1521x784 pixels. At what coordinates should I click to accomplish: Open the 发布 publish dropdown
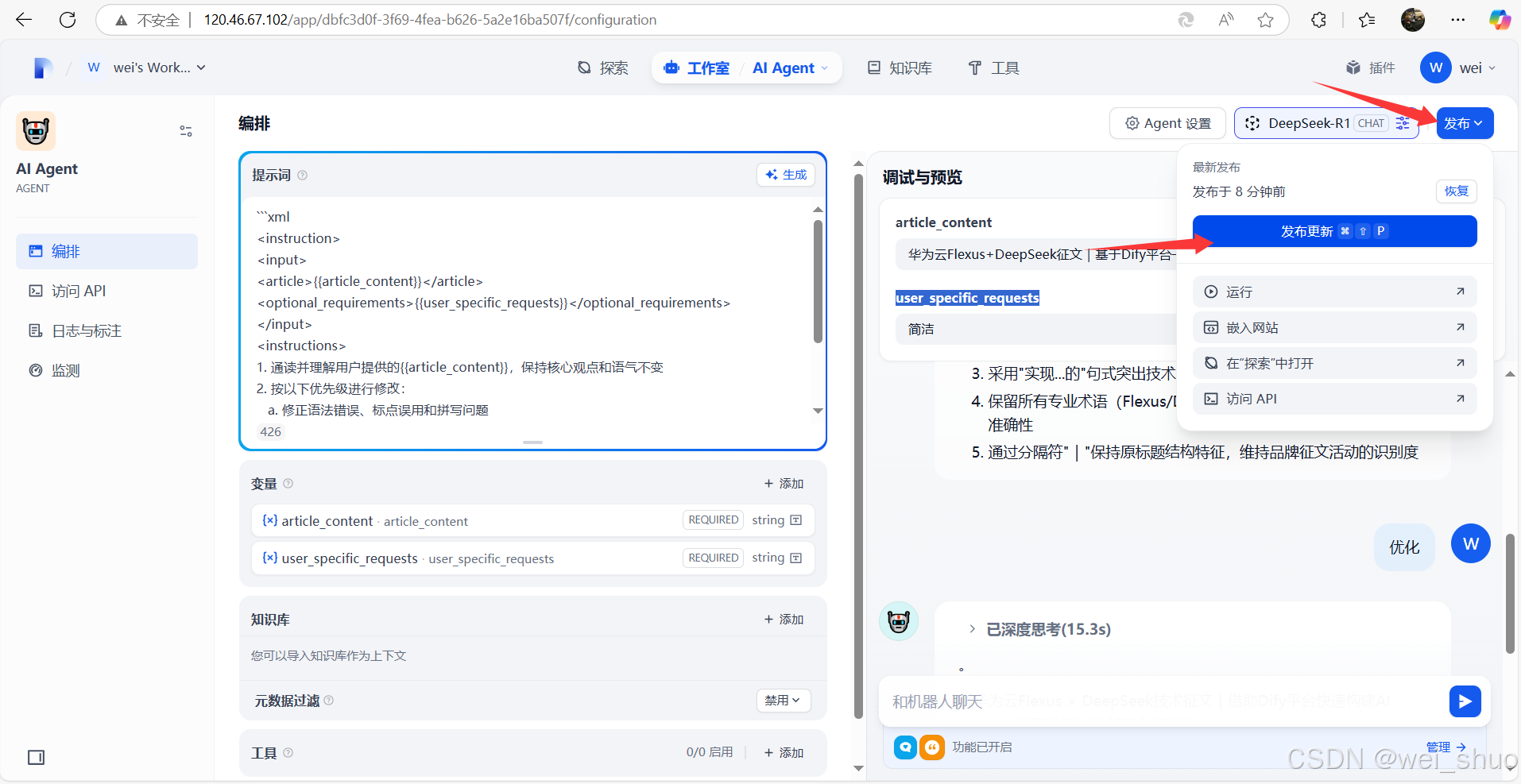1465,123
